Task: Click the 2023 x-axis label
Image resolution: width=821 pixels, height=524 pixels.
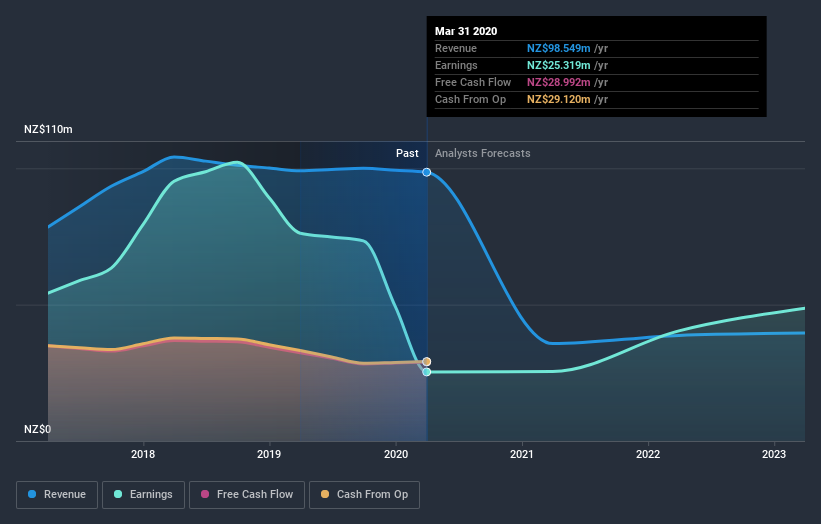Action: 774,454
